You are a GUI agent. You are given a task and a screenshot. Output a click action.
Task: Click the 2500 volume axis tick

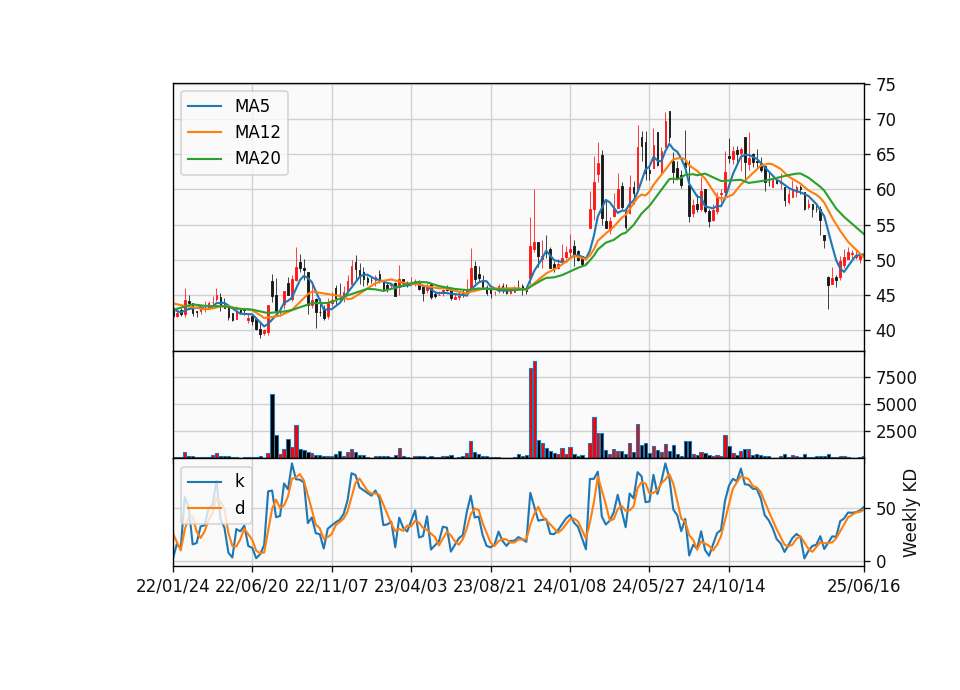point(896,432)
